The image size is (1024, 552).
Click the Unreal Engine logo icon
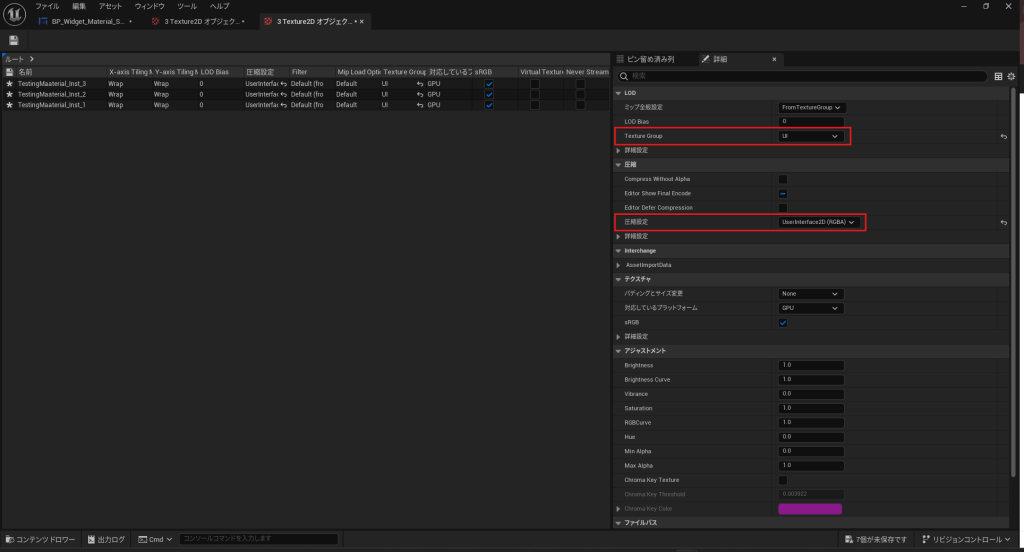point(13,13)
